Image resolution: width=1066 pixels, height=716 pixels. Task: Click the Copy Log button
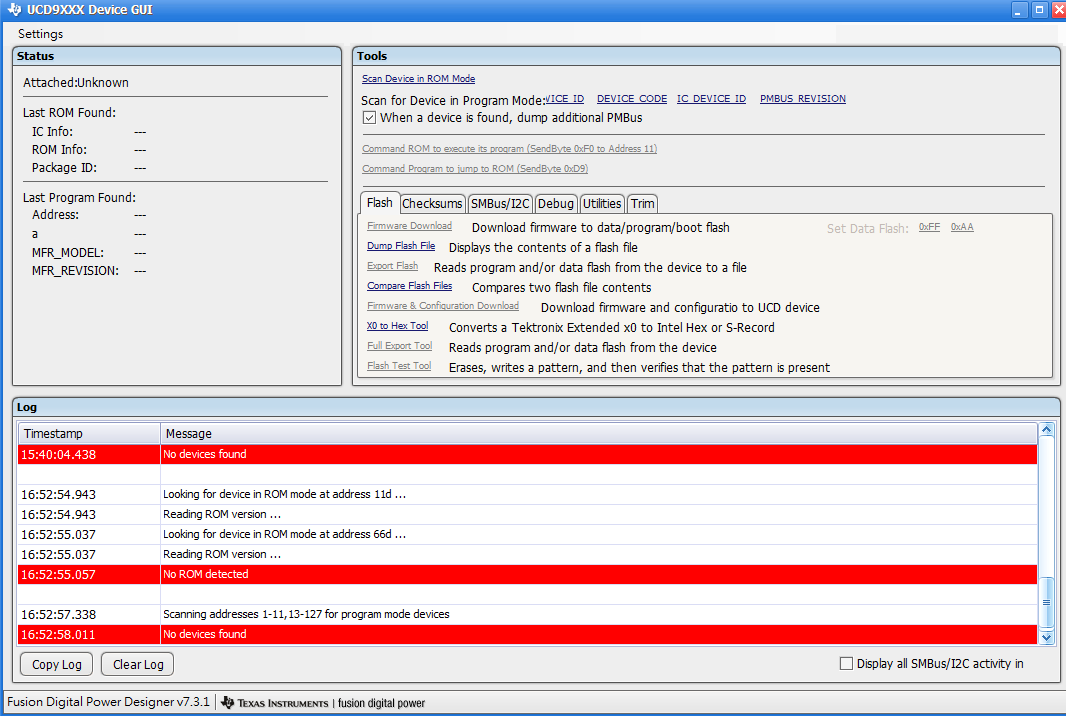56,664
